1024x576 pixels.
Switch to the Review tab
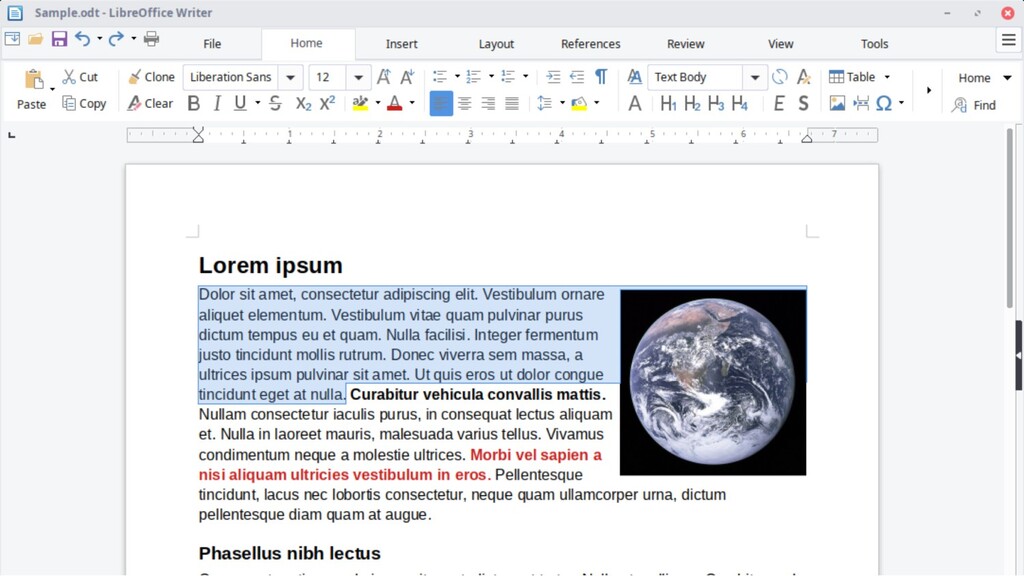pyautogui.click(x=685, y=44)
